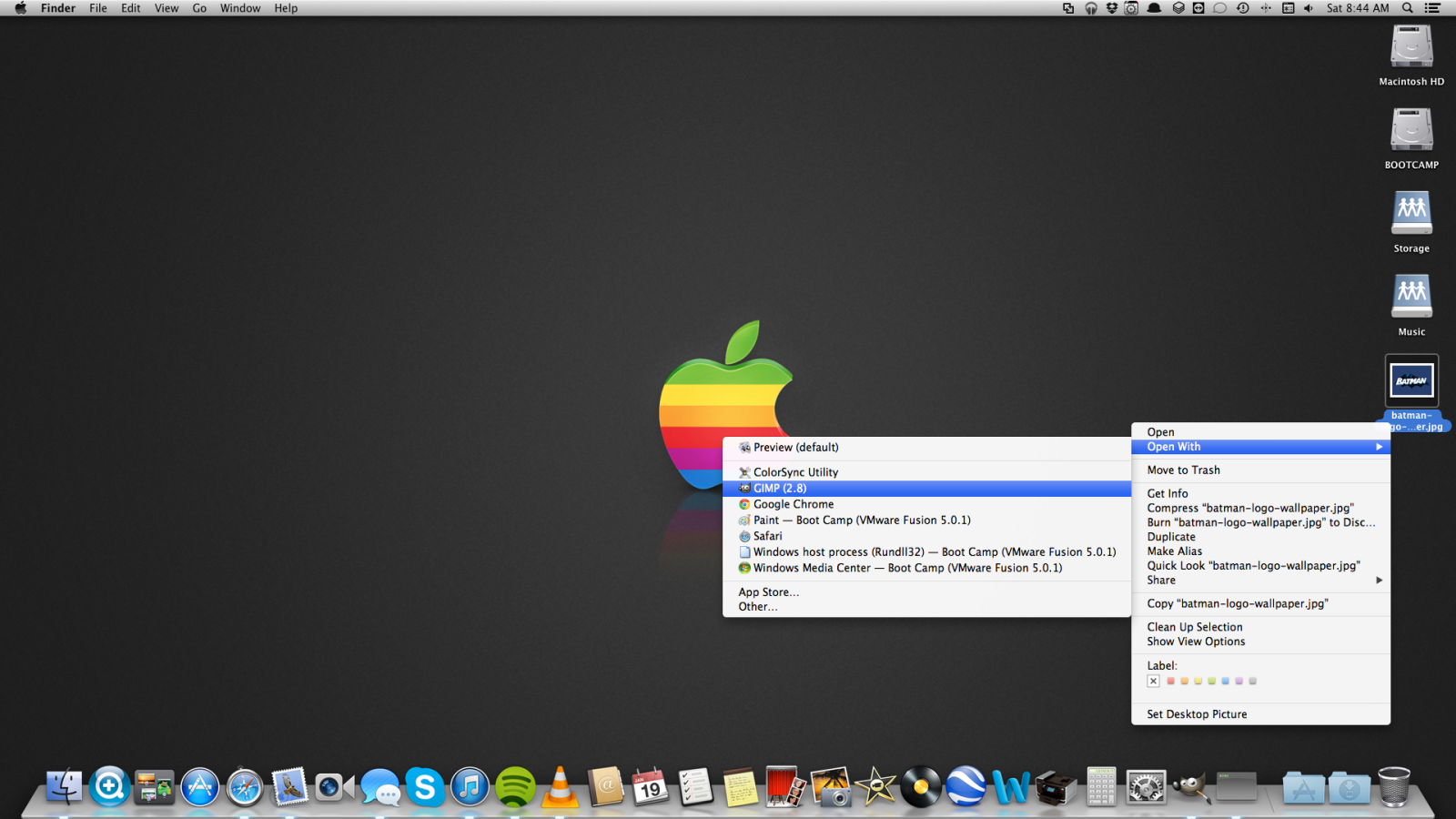The image size is (1456, 819).
Task: Open the yellow Notes icon in the Dock
Action: point(740,786)
